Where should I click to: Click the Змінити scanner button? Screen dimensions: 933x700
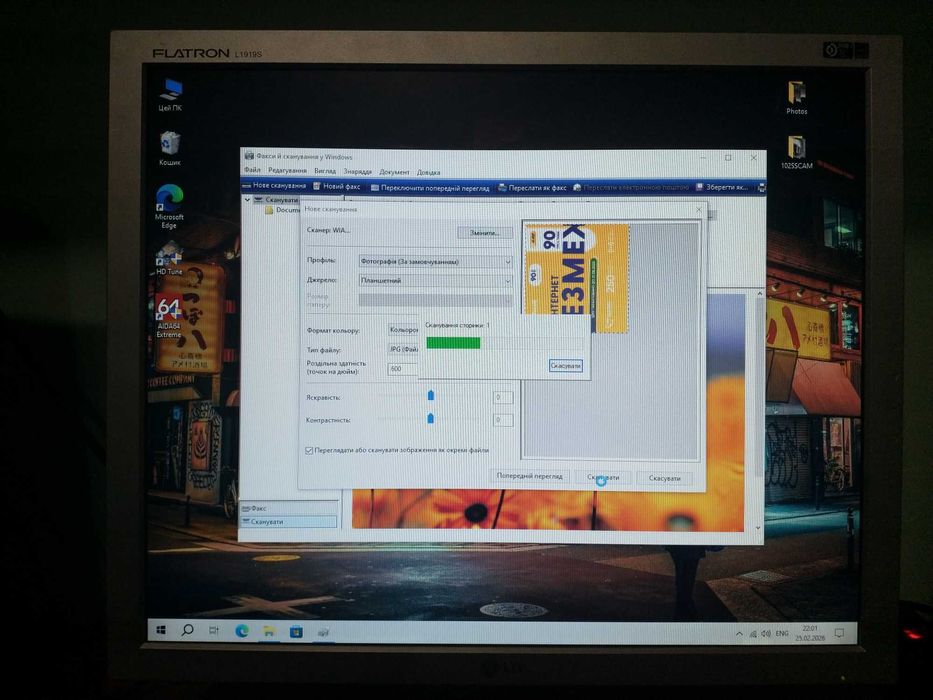[x=484, y=233]
